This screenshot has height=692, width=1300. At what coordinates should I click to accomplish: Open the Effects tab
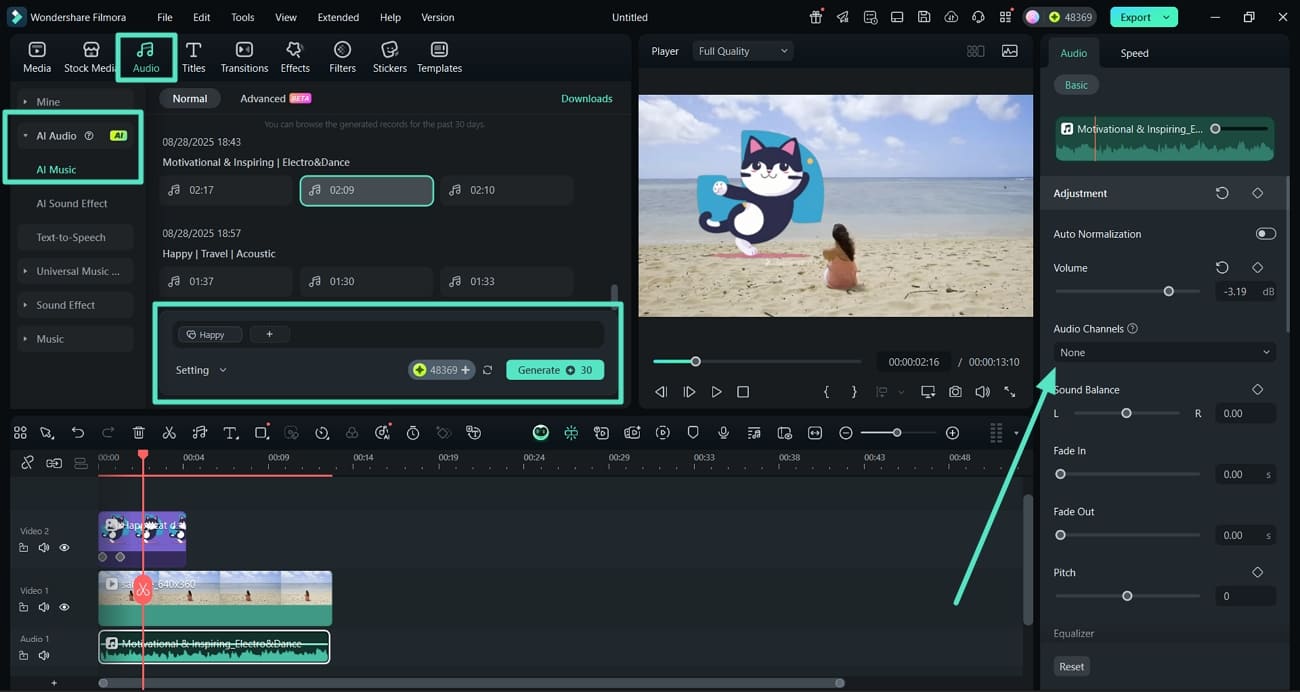coord(295,57)
